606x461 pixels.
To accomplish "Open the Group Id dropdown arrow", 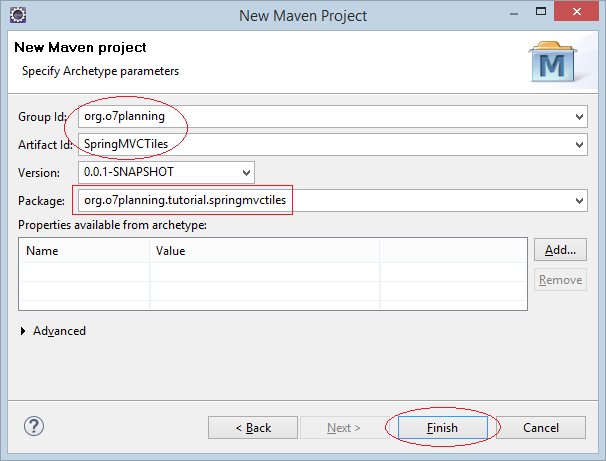I will click(579, 117).
